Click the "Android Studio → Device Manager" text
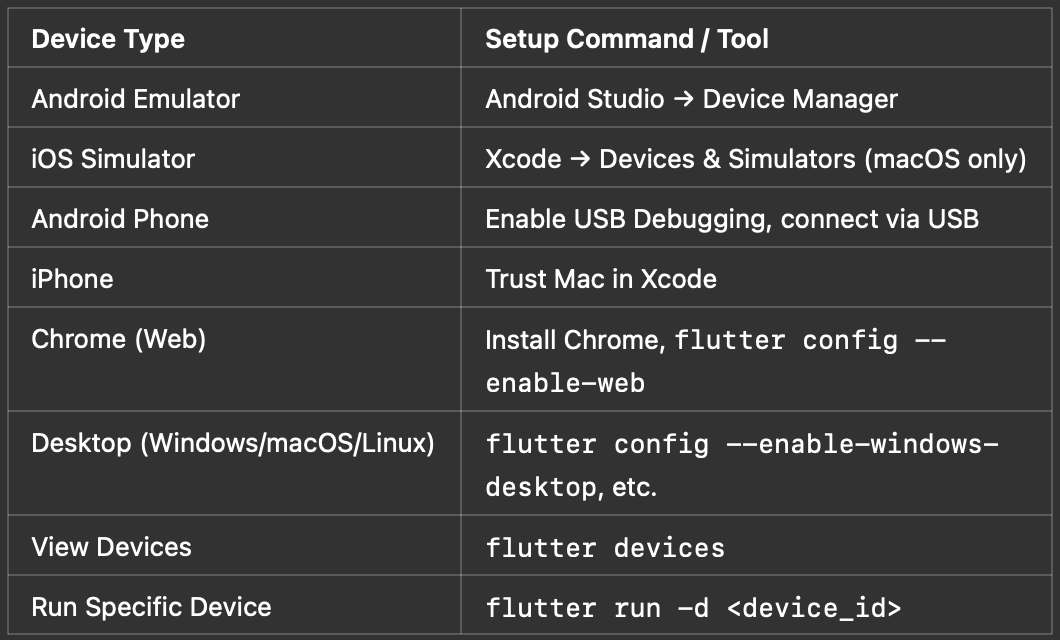Viewport: 1060px width, 640px height. point(691,99)
